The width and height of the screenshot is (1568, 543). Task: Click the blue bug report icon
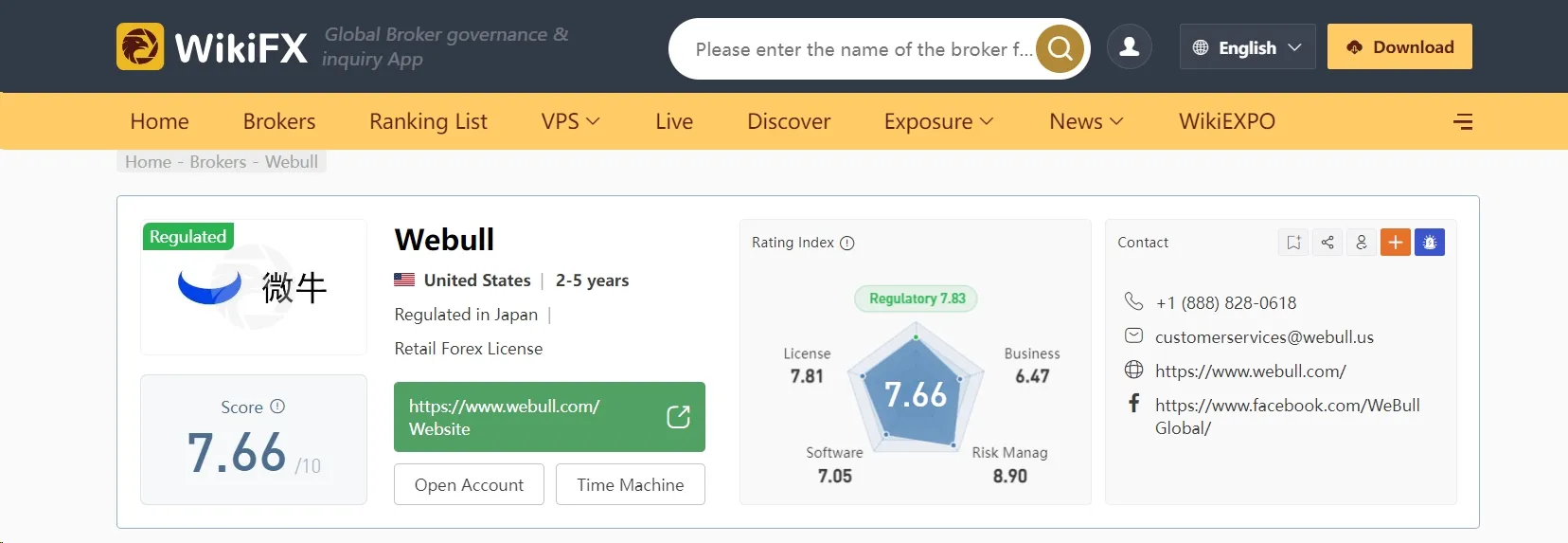(x=1430, y=243)
